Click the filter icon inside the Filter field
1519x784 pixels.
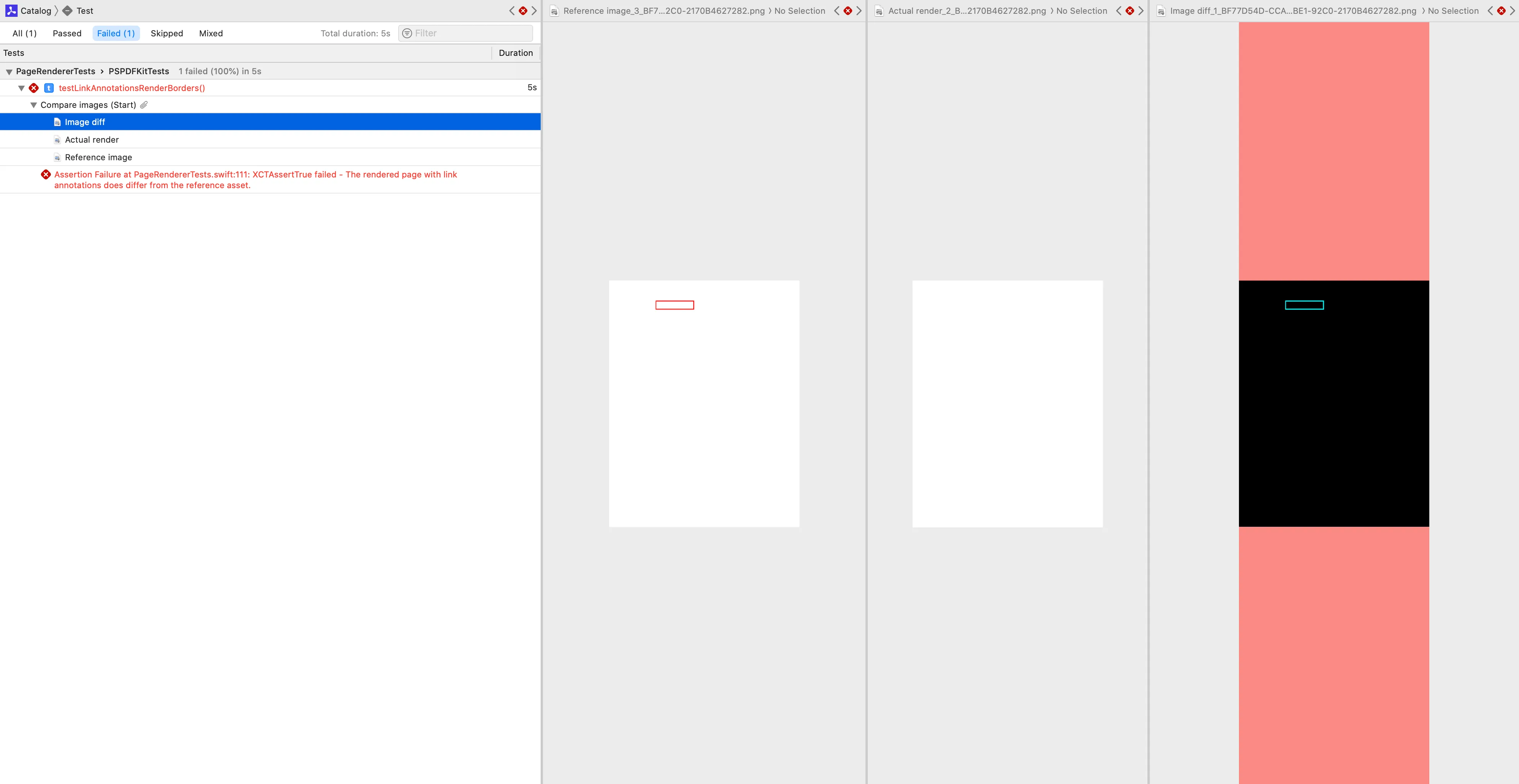tap(407, 34)
